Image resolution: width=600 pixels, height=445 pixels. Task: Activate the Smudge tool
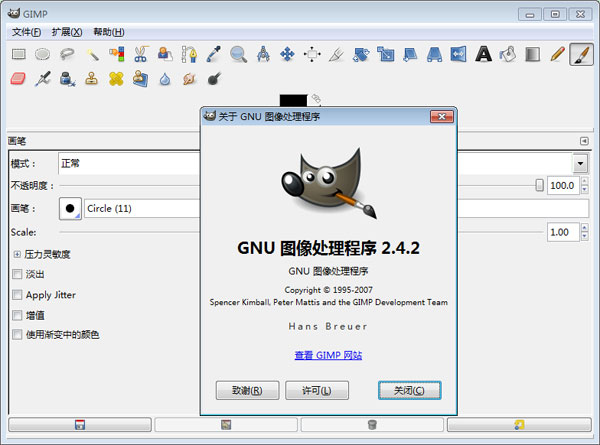(189, 79)
